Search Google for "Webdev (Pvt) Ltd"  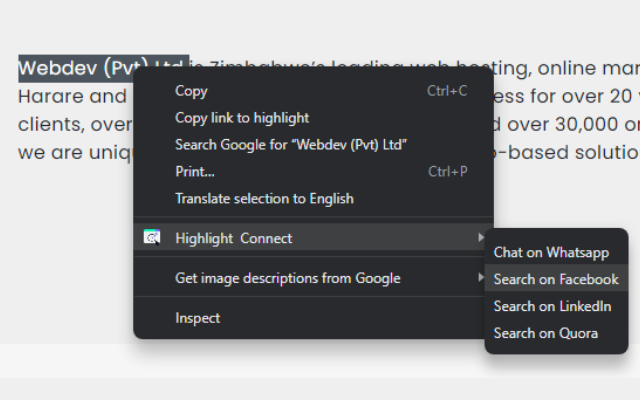point(313,145)
